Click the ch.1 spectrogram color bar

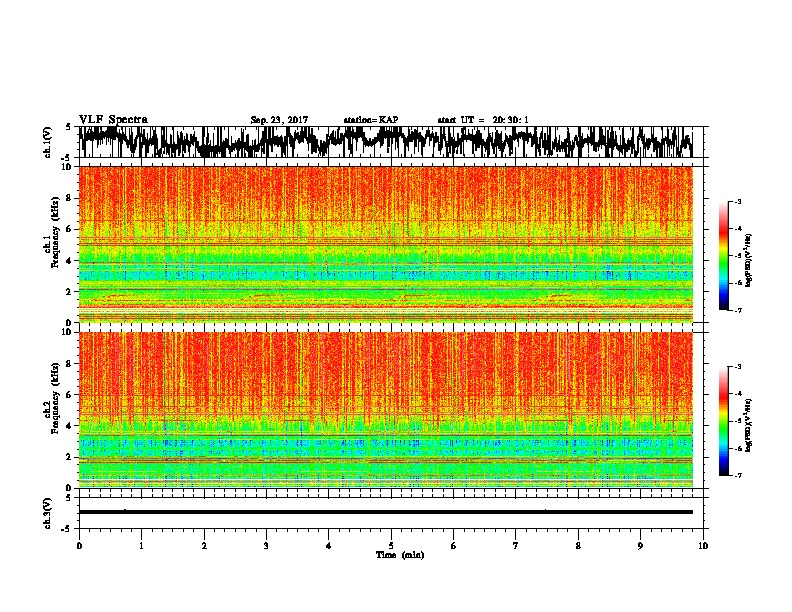pos(724,256)
